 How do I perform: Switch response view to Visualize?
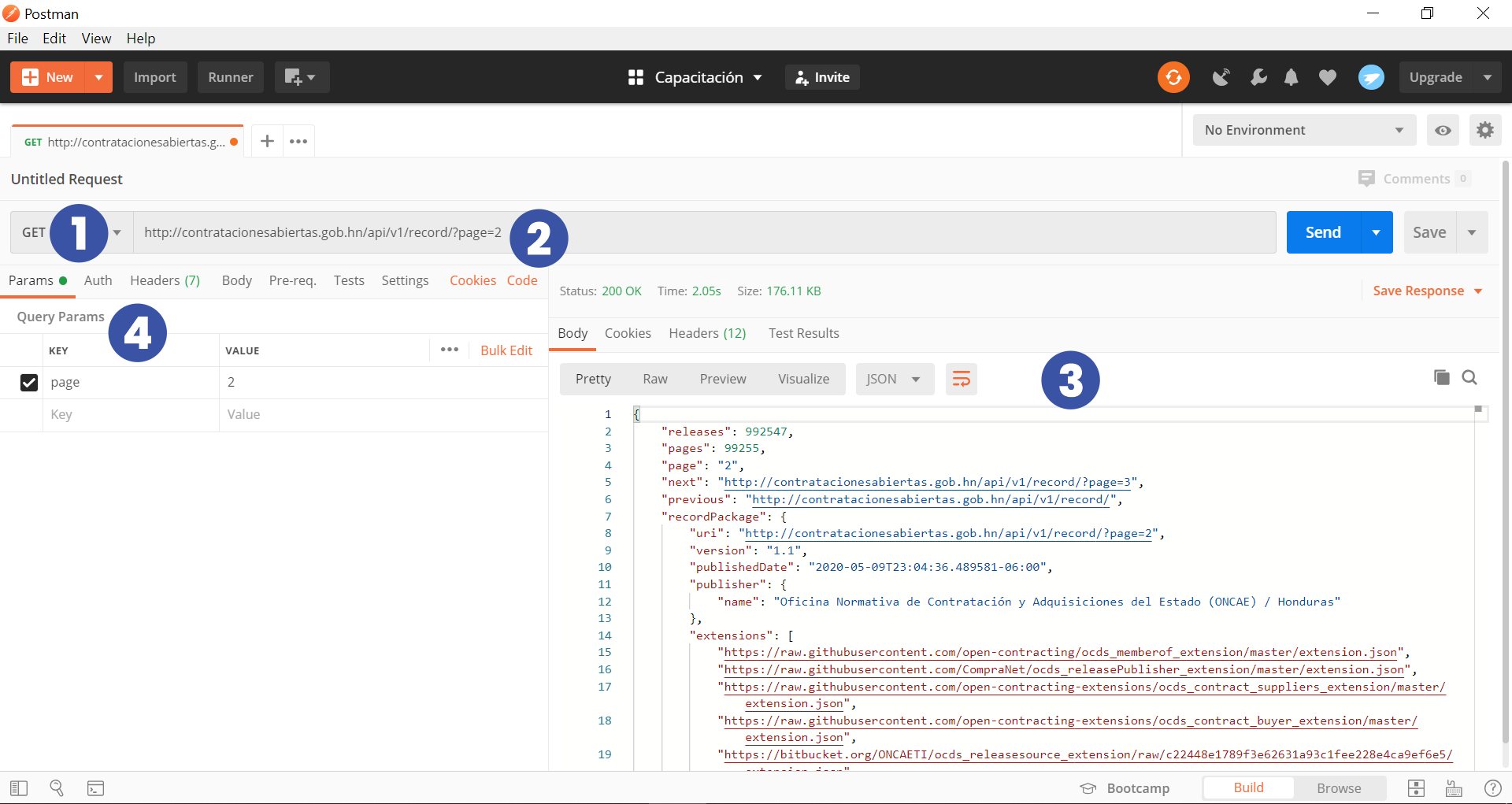803,379
